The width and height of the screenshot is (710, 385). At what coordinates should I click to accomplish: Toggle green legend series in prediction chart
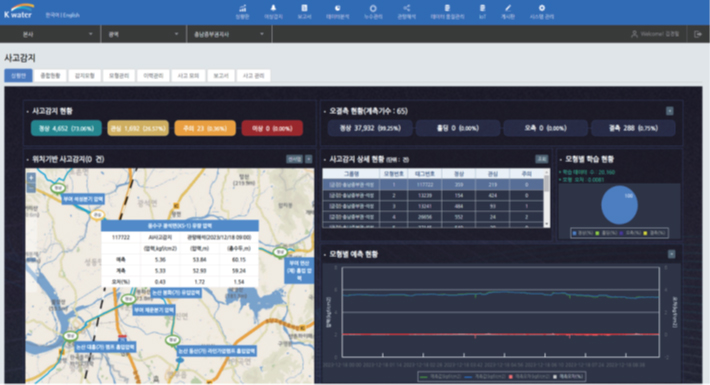pyautogui.click(x=440, y=376)
